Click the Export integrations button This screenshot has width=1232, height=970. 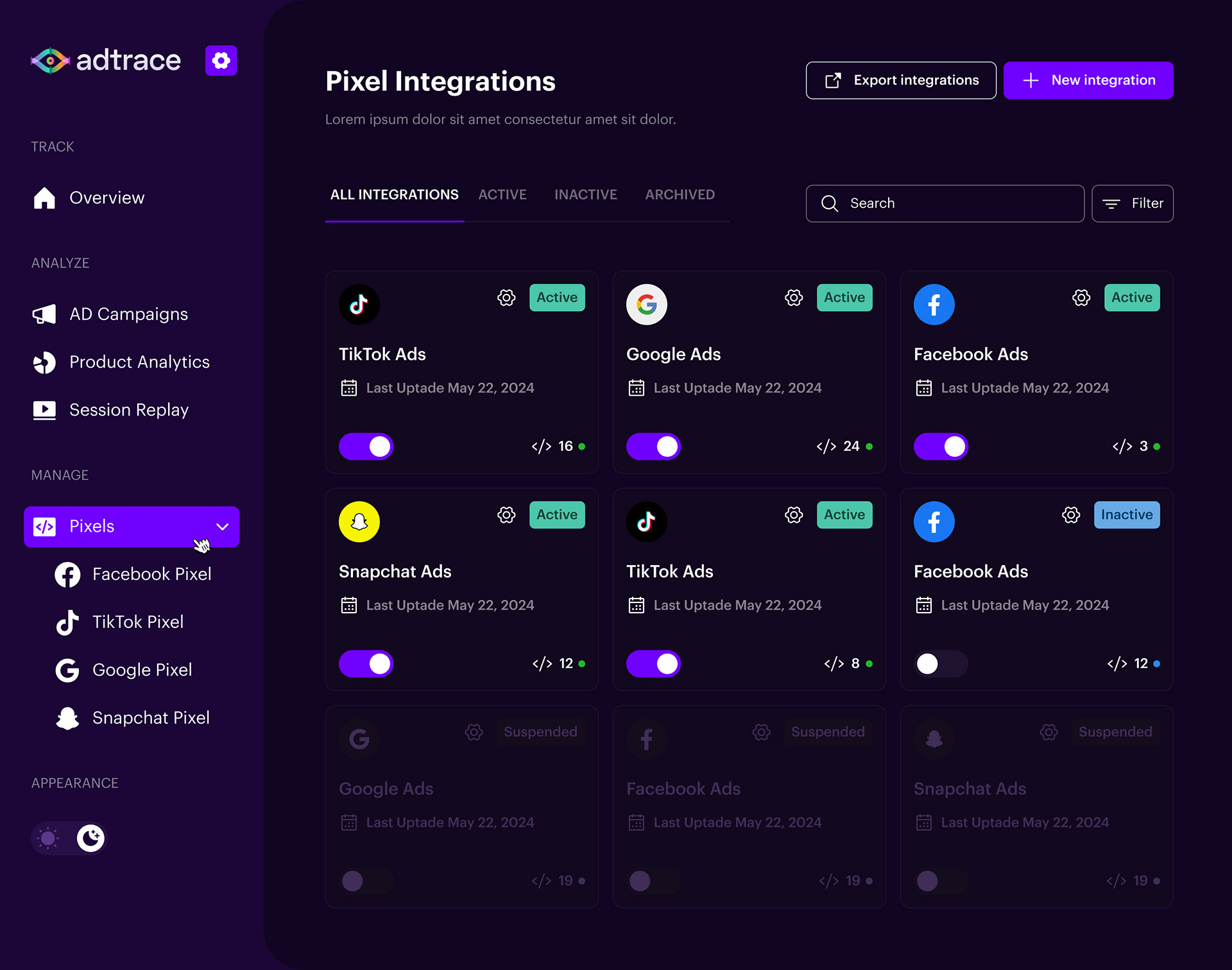pyautogui.click(x=900, y=80)
